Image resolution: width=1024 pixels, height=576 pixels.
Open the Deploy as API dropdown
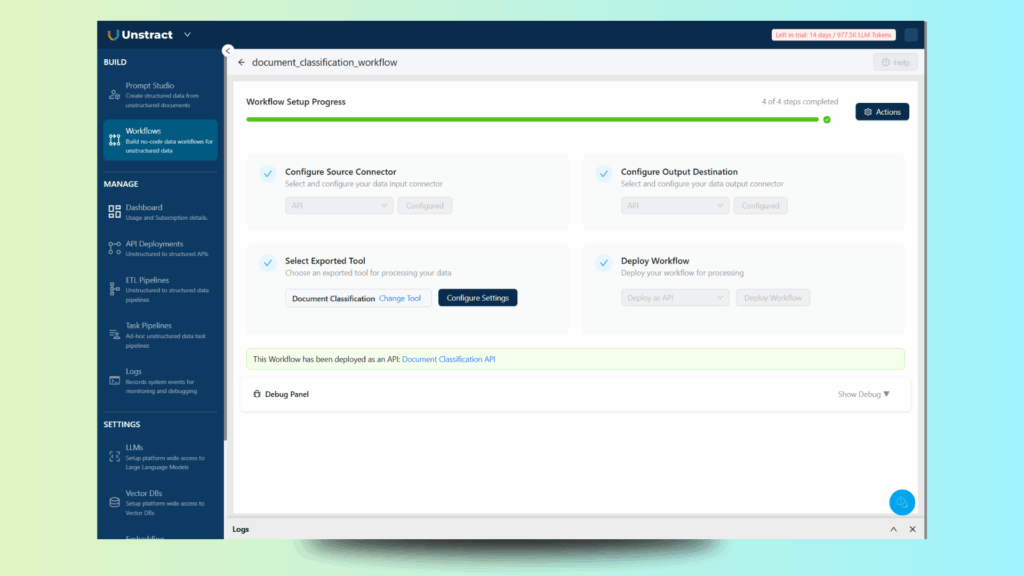[x=675, y=298]
